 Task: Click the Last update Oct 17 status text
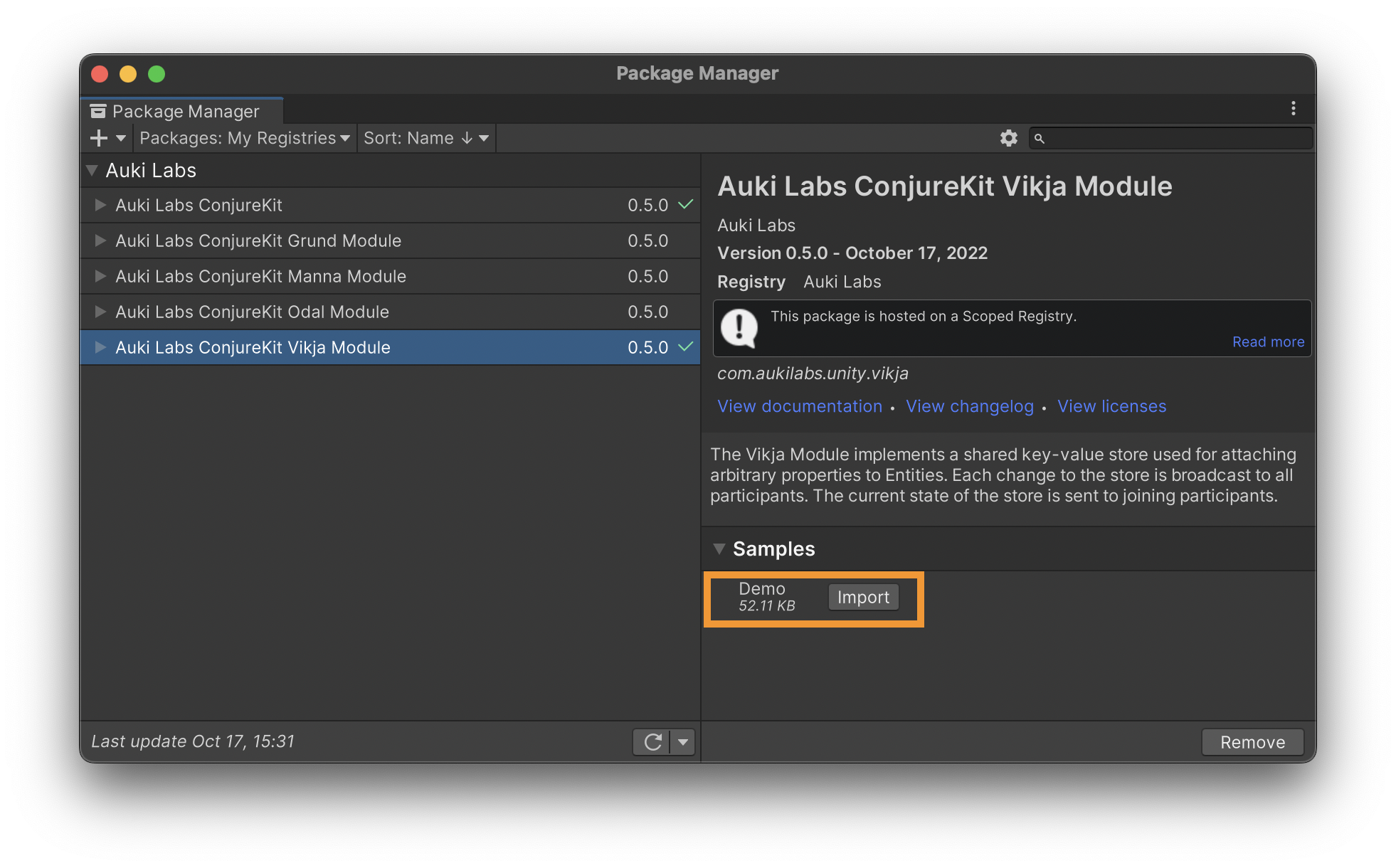193,741
